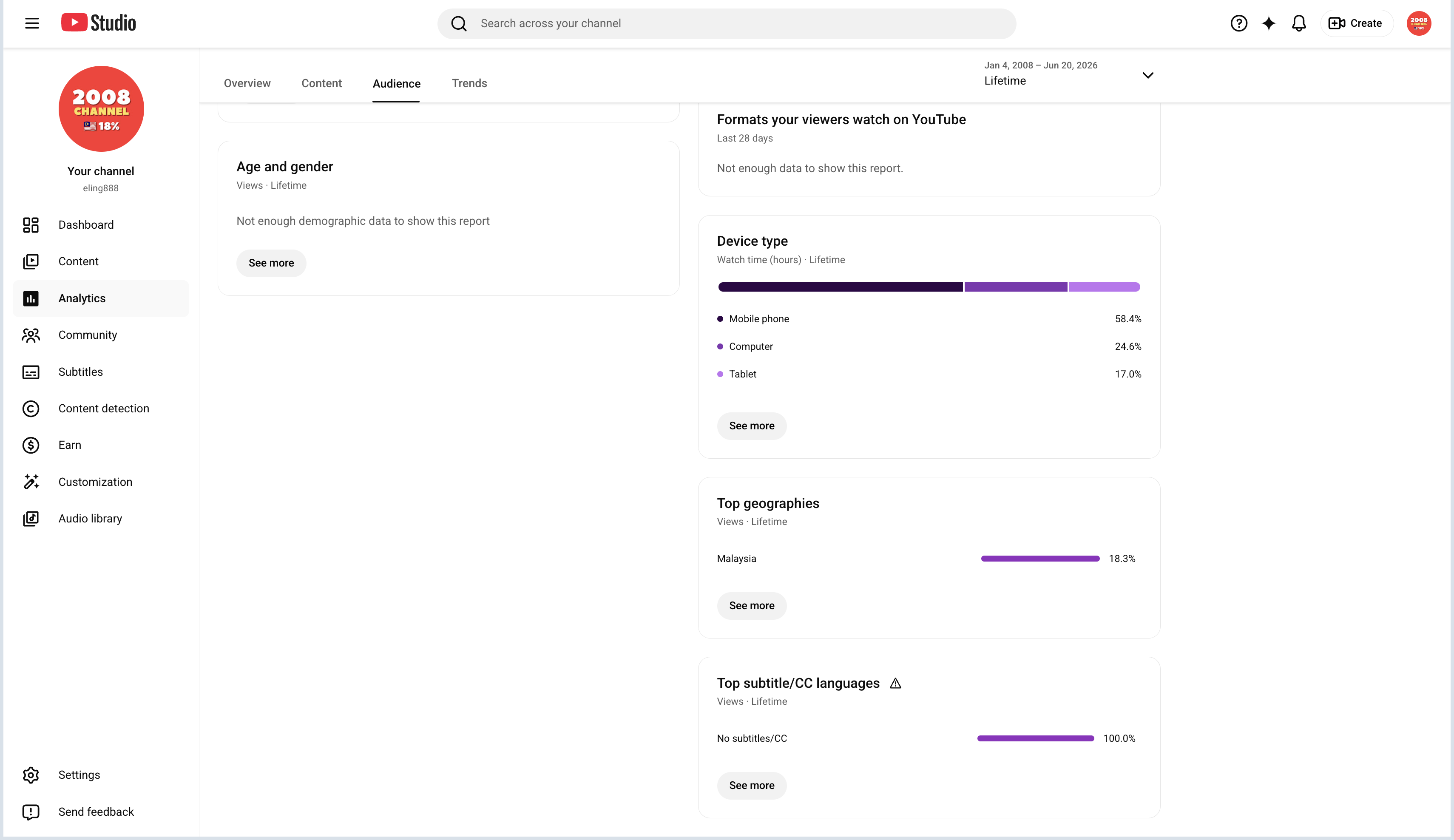Open the account avatar menu
The height and width of the screenshot is (840, 1454).
pos(1419,23)
